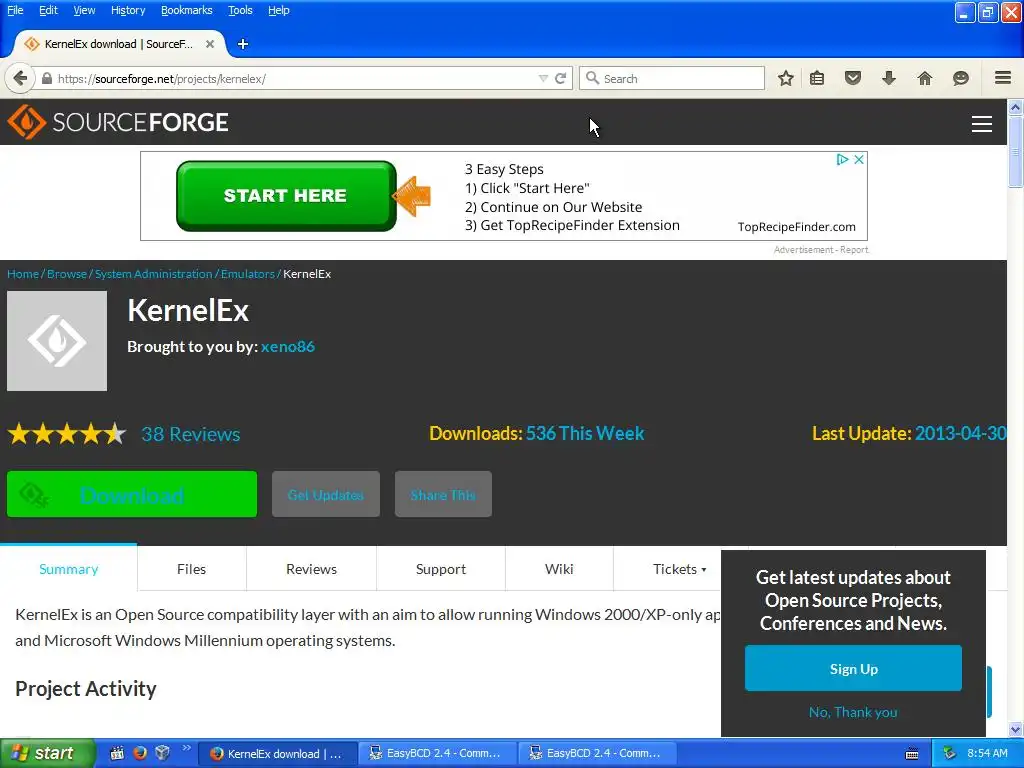Open the URL history dropdown arrow
The height and width of the screenshot is (768, 1024).
tap(543, 78)
